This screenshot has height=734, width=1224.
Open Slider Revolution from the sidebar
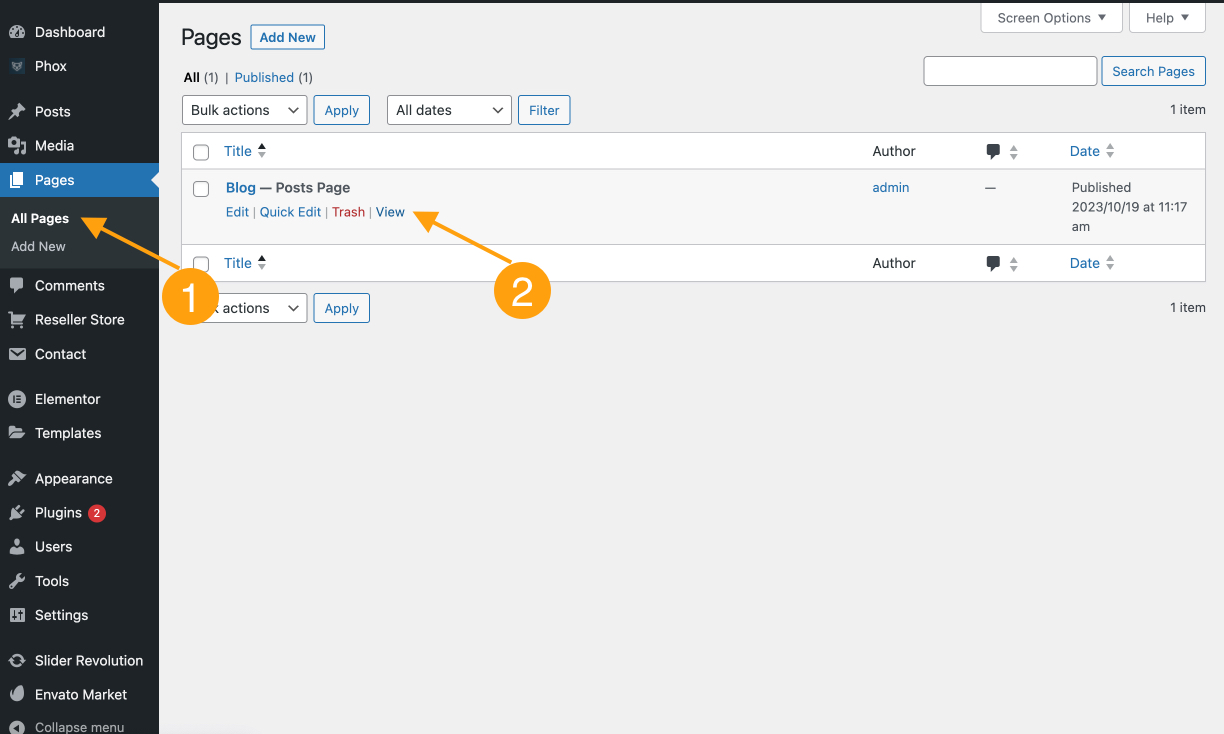(21, 660)
